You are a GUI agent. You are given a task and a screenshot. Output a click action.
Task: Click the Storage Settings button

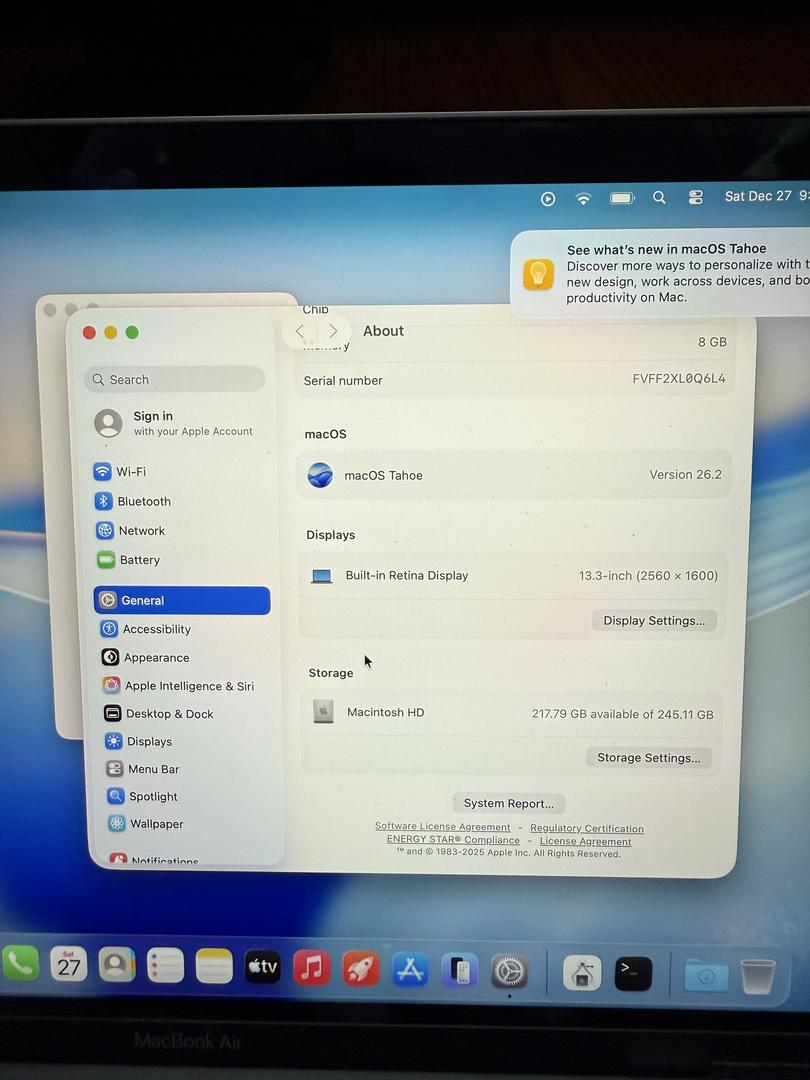648,758
